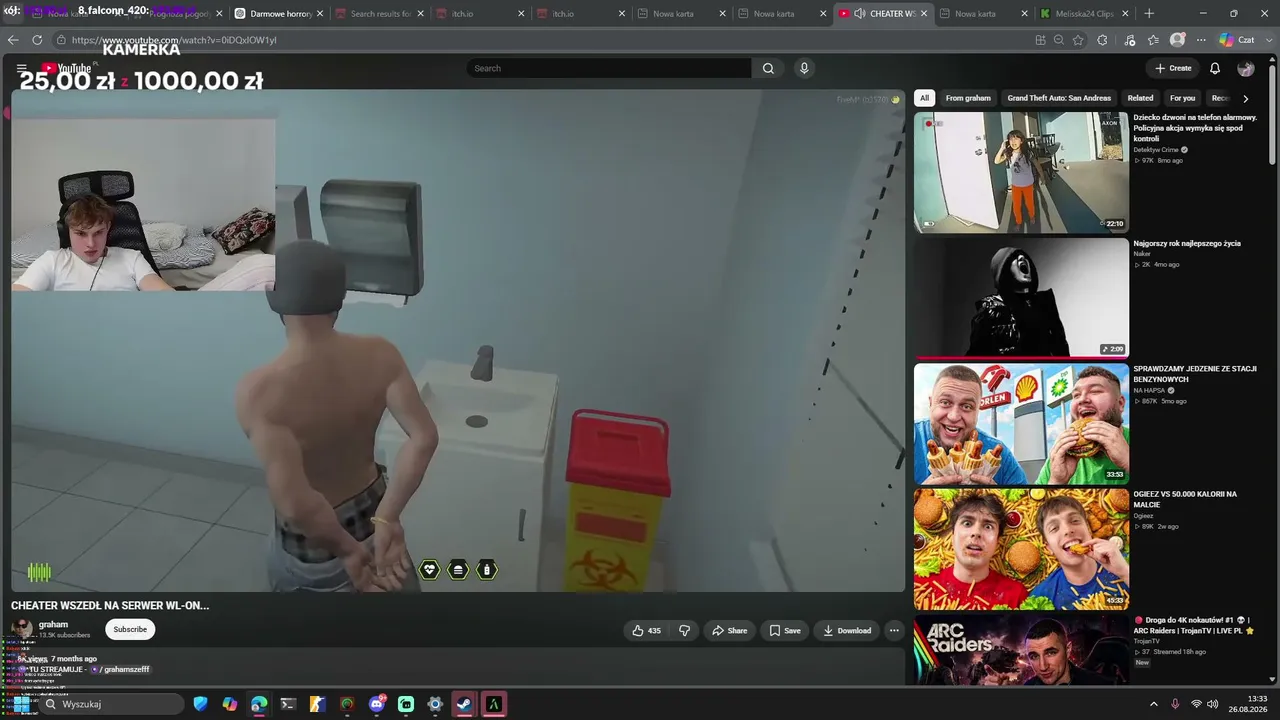
Task: Share the video
Action: point(729,630)
